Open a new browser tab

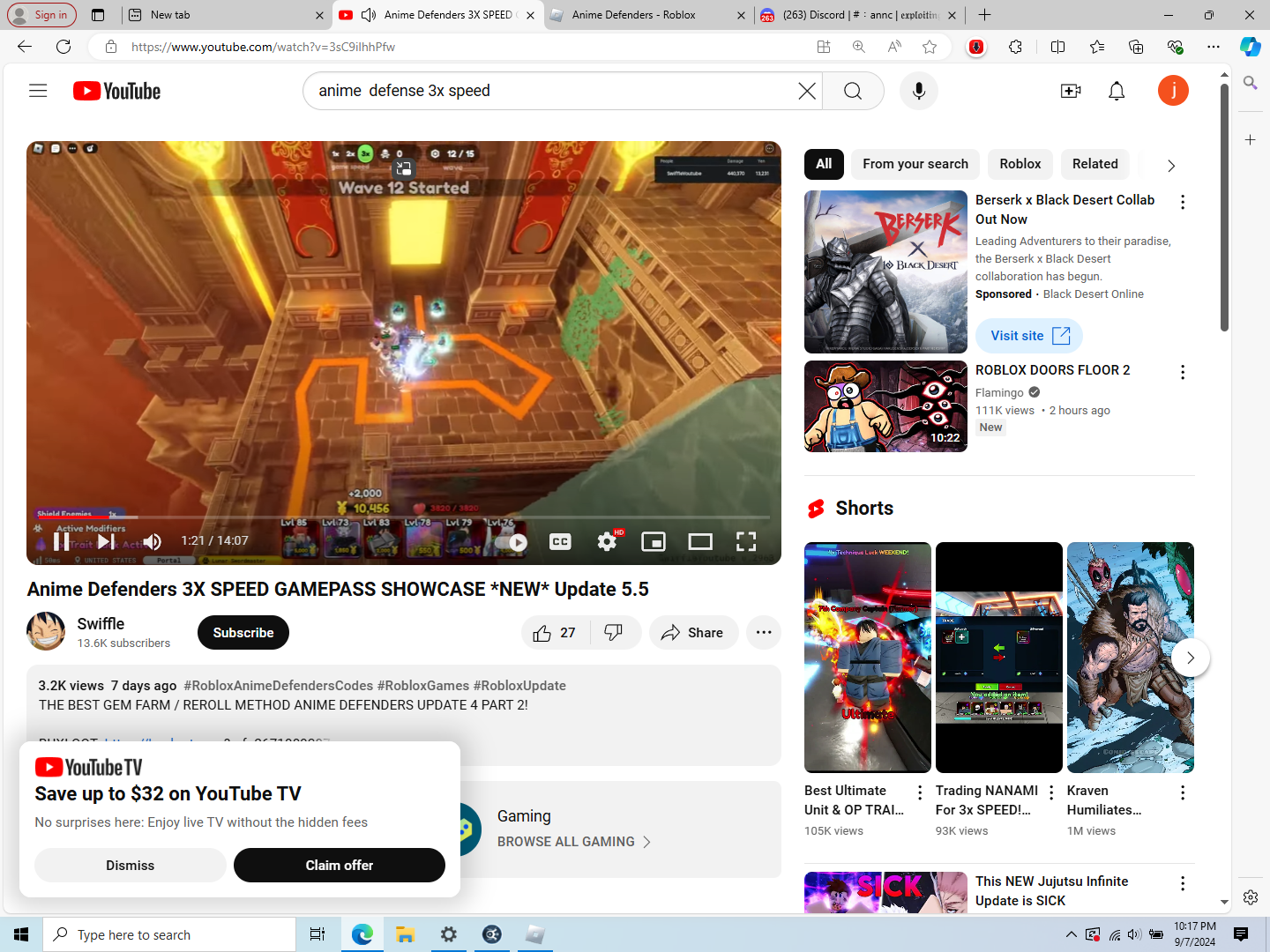point(985,15)
